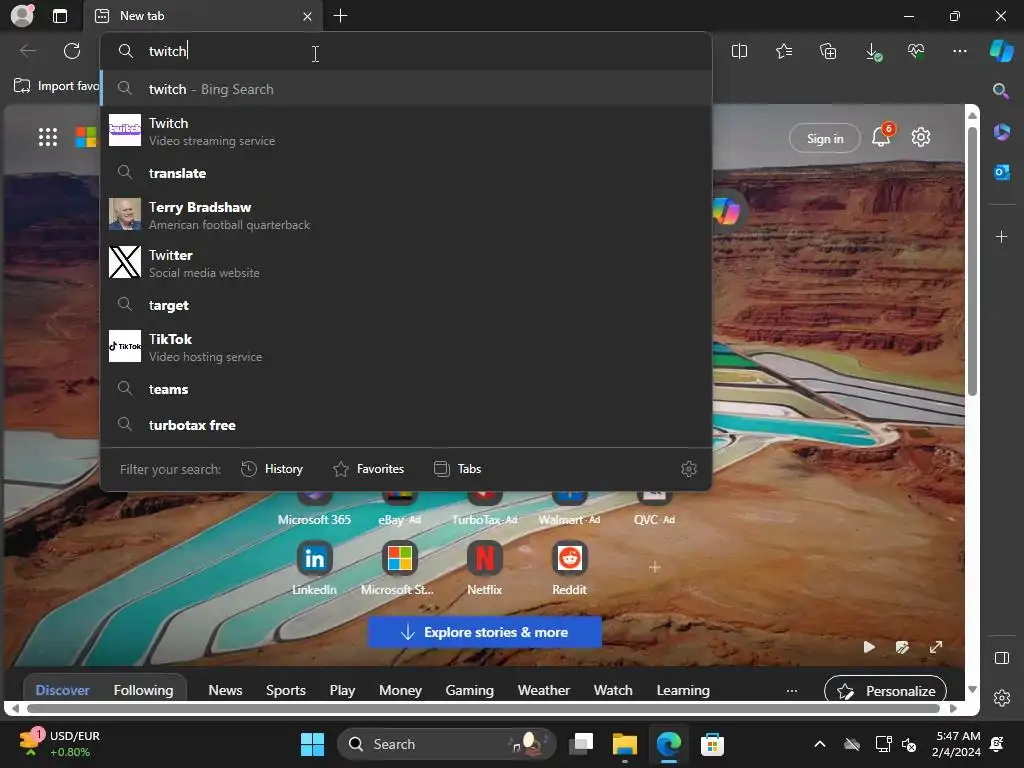Select the translate suggestion
1024x768 pixels.
point(406,173)
